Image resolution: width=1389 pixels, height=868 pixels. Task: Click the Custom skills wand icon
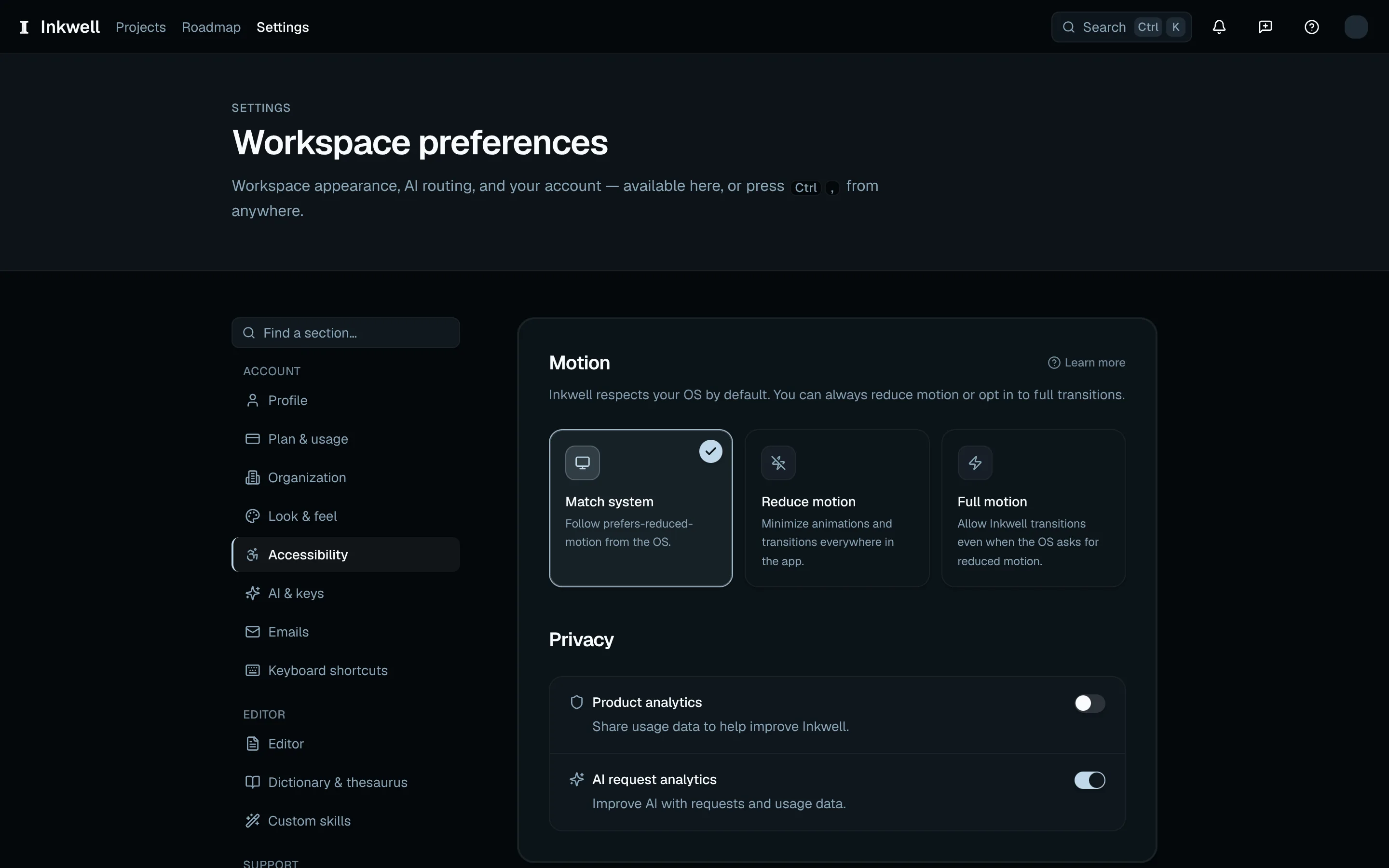pyautogui.click(x=253, y=821)
